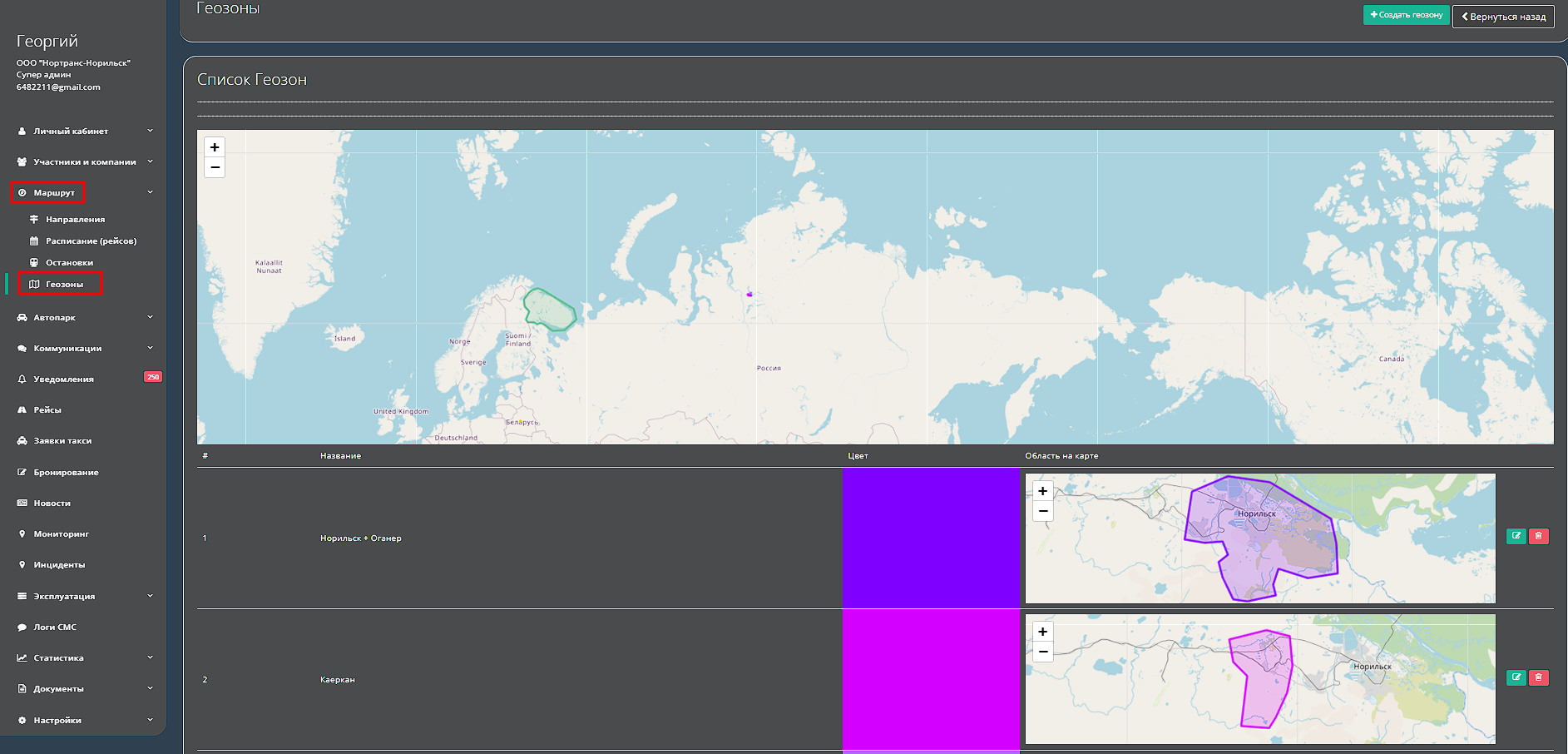
Task: Click the delete icon for Норильск + Оганер geozone
Action: pos(1539,536)
